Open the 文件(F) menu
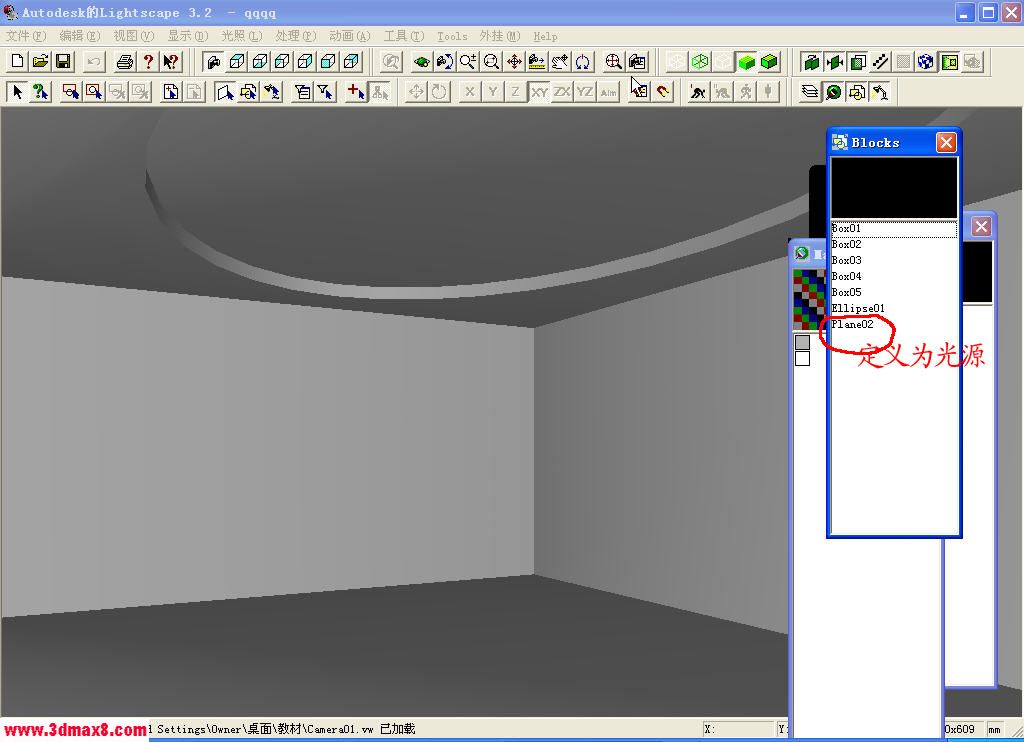The image size is (1024, 742). pyautogui.click(x=26, y=36)
